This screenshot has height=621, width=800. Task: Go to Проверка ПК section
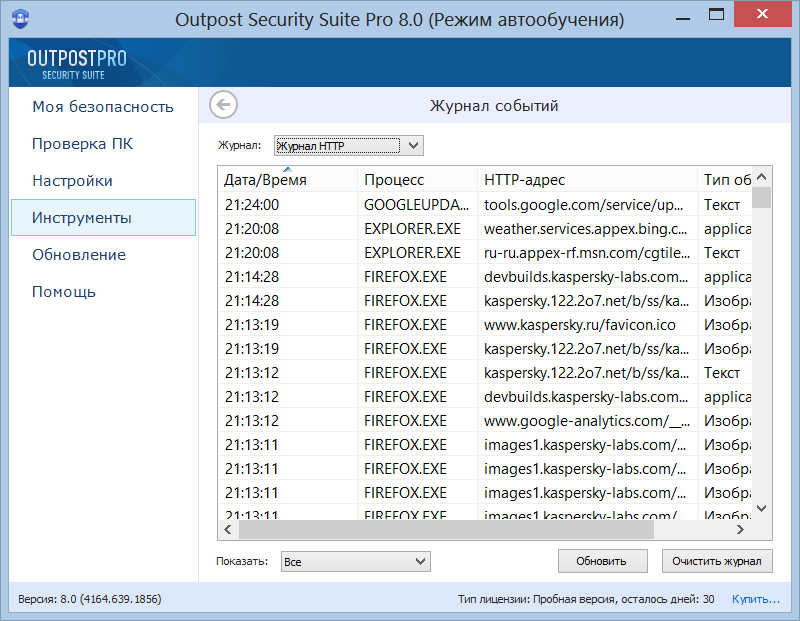(82, 144)
